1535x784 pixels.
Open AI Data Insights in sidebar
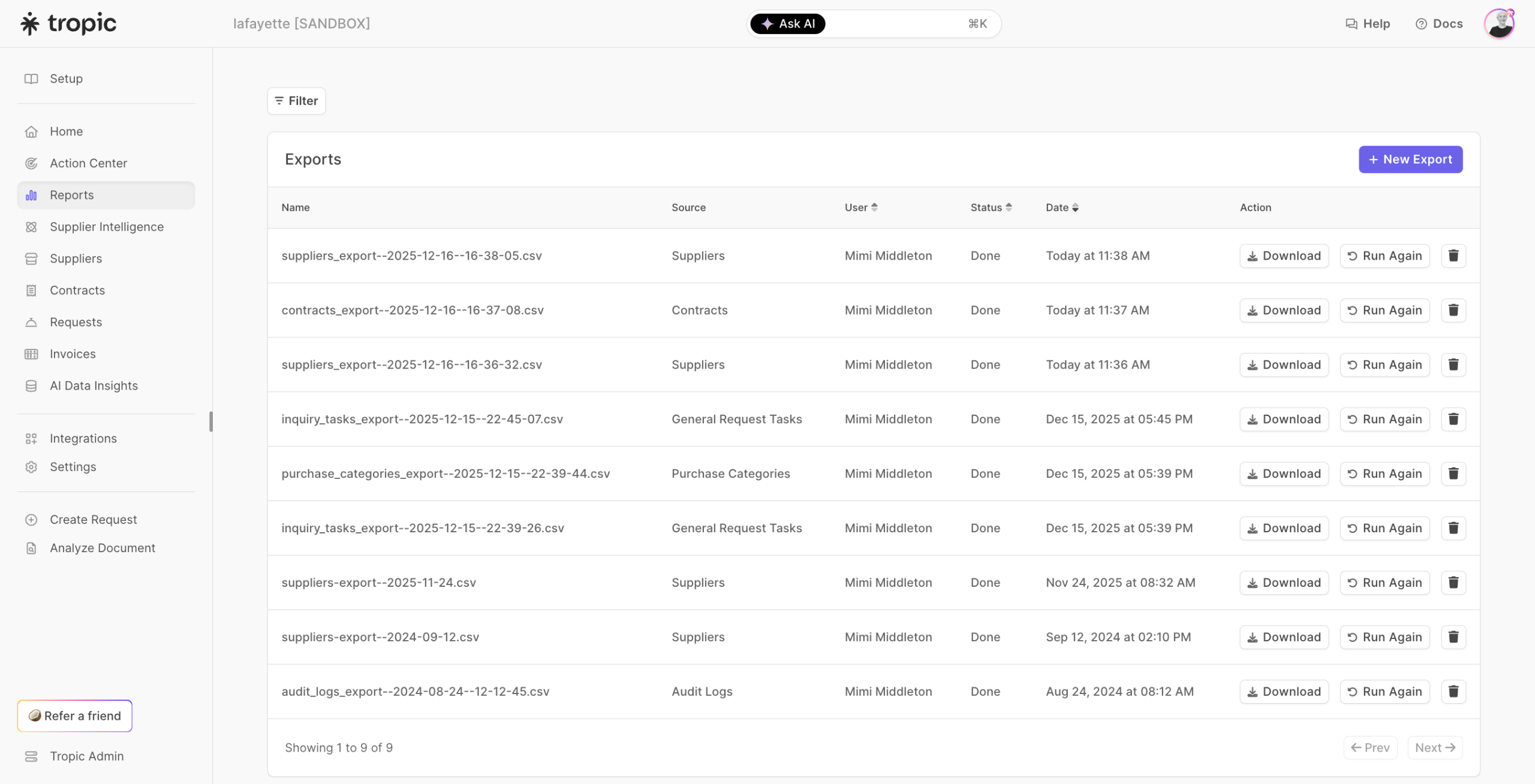coord(94,385)
